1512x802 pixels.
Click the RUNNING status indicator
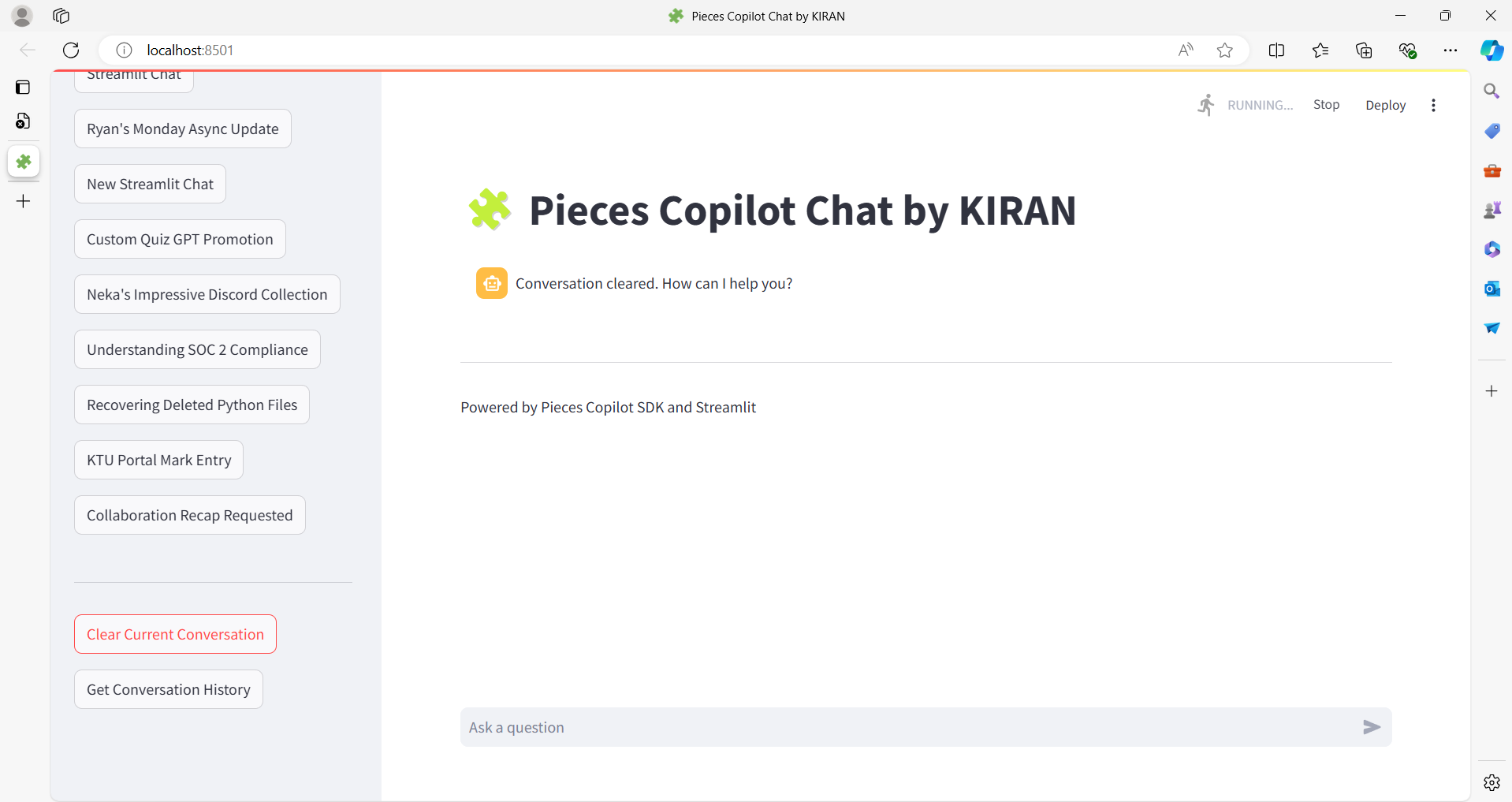pos(1245,105)
